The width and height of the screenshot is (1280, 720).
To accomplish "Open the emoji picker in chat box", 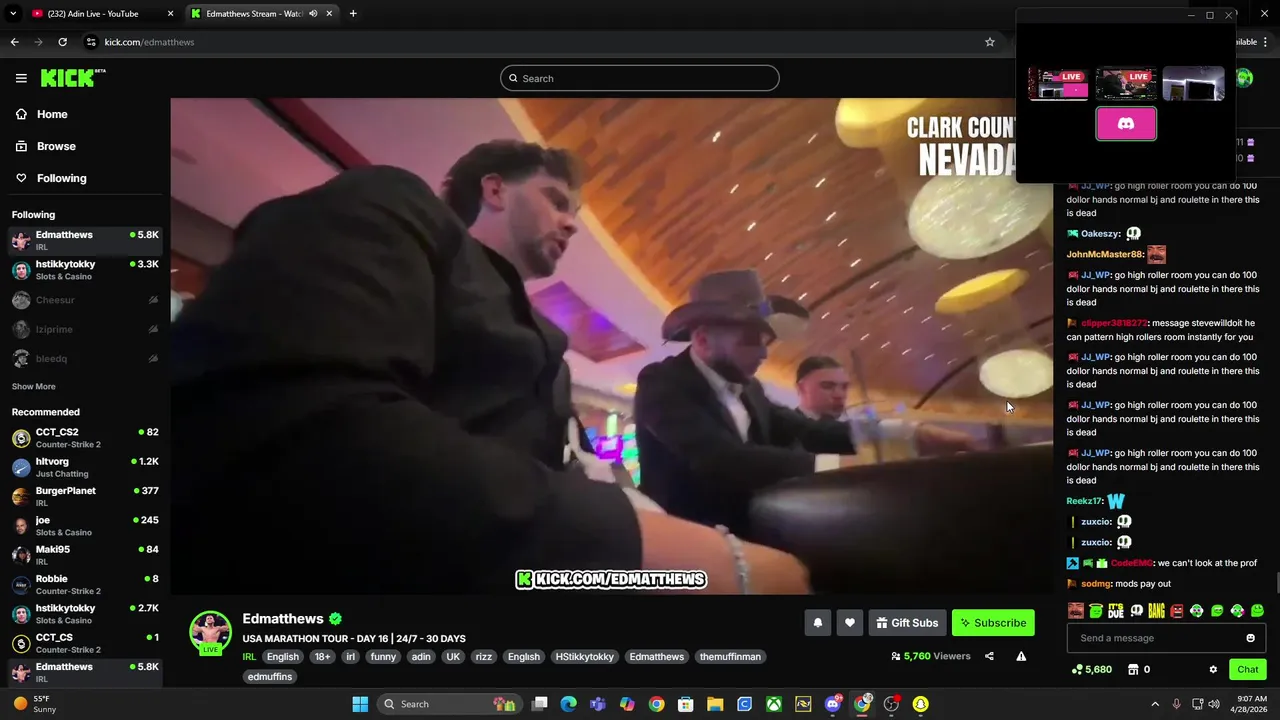I will tap(1250, 638).
